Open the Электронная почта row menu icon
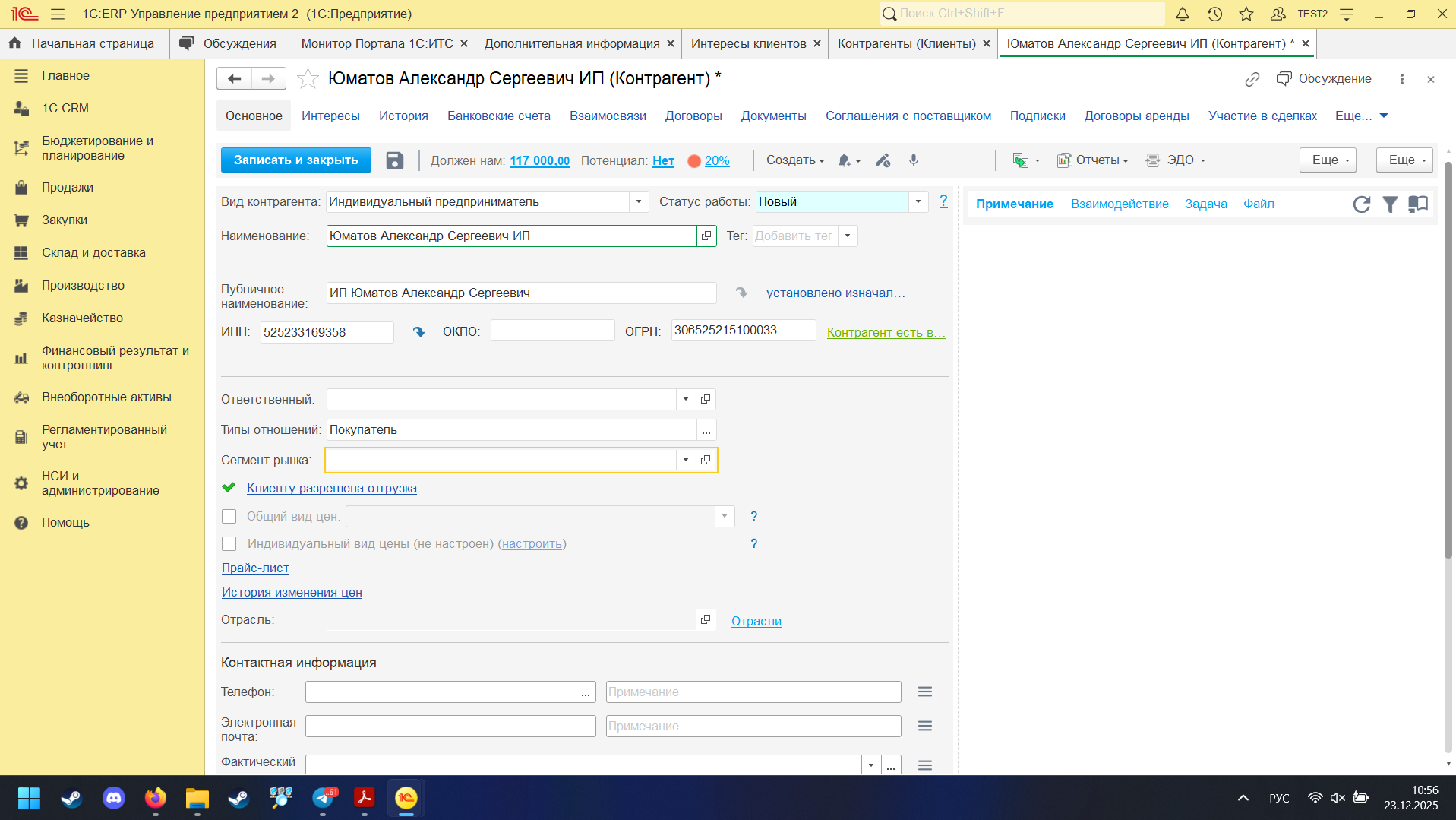 (x=925, y=726)
